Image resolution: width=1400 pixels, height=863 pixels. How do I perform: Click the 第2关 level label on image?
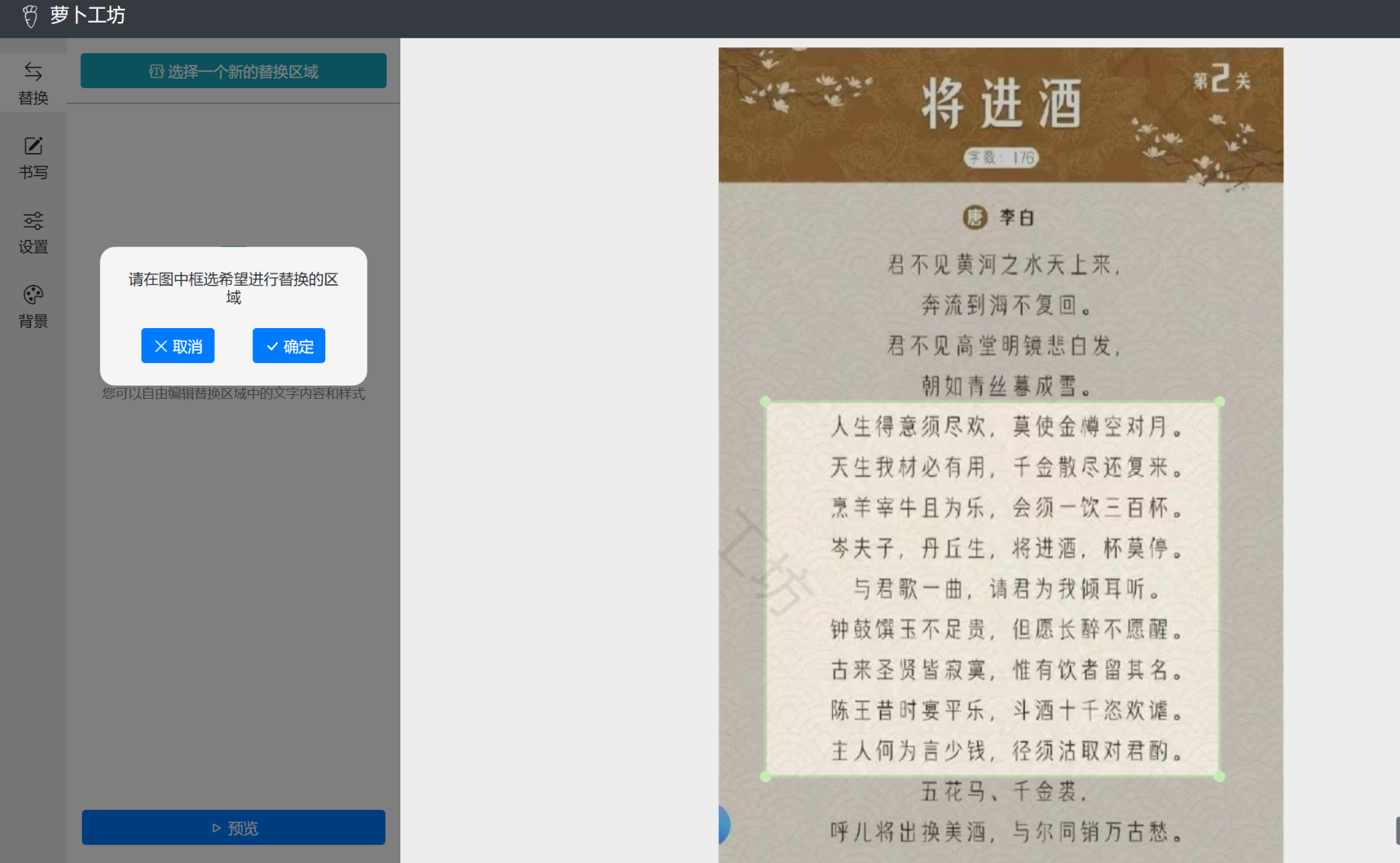tap(1221, 79)
